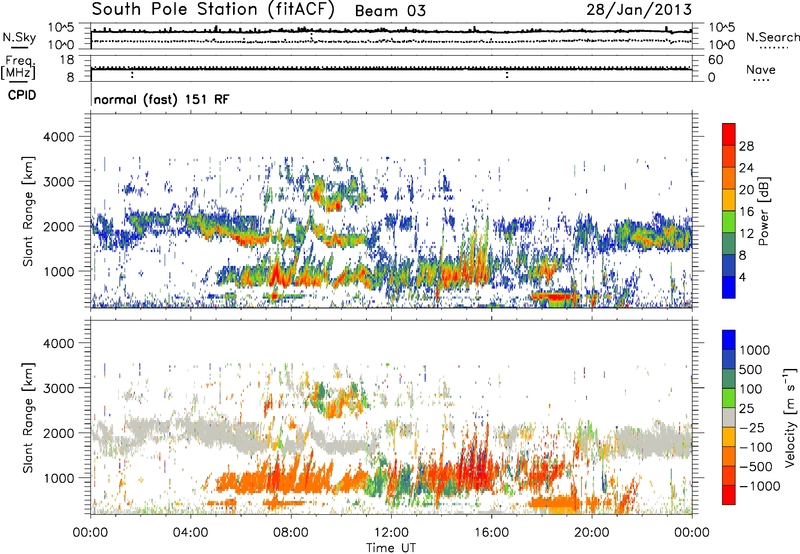Click the dotted line sample under Nave

pyautogui.click(x=762, y=80)
